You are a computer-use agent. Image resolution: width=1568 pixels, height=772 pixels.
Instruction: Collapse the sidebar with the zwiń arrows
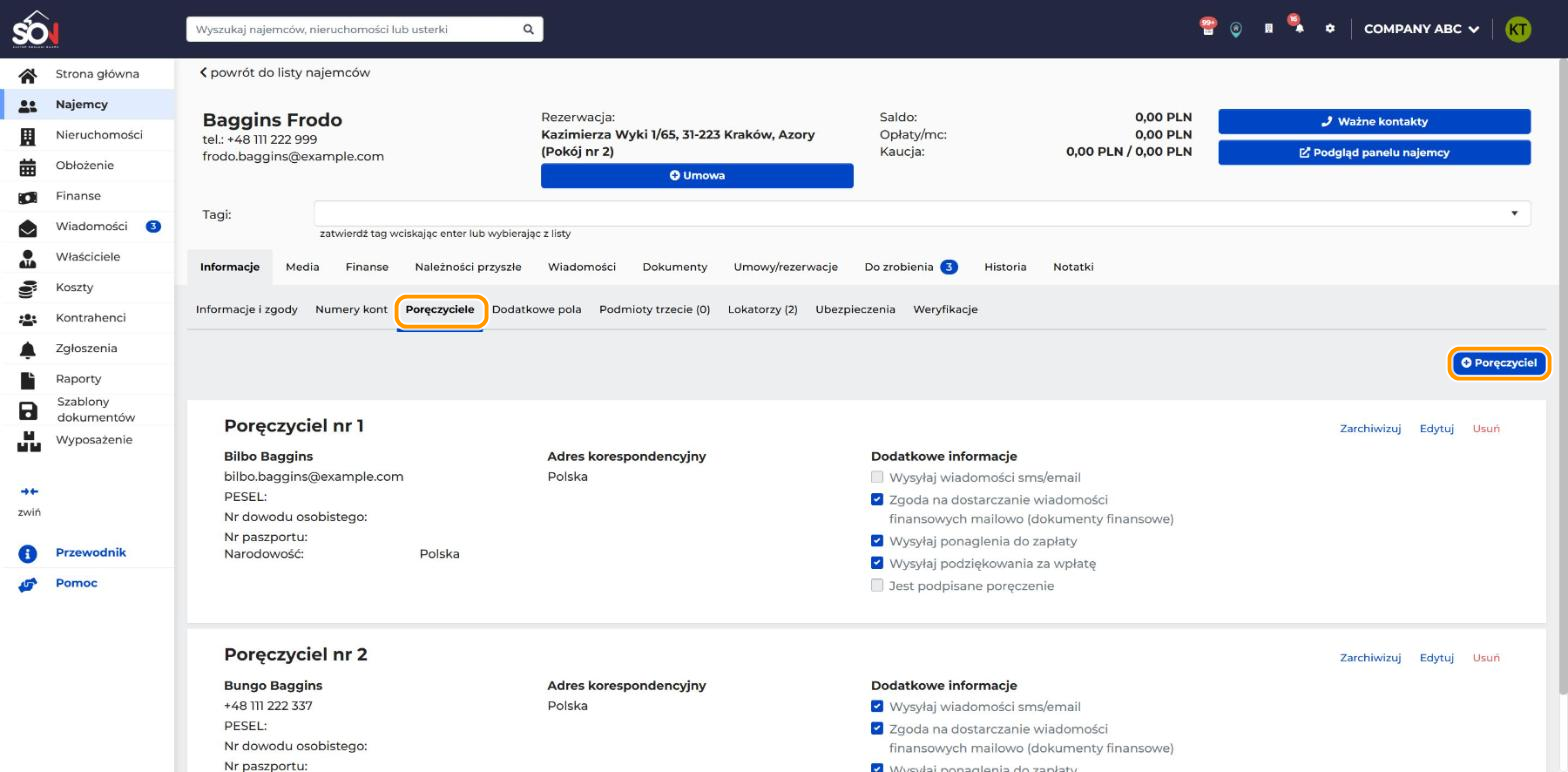[x=29, y=492]
